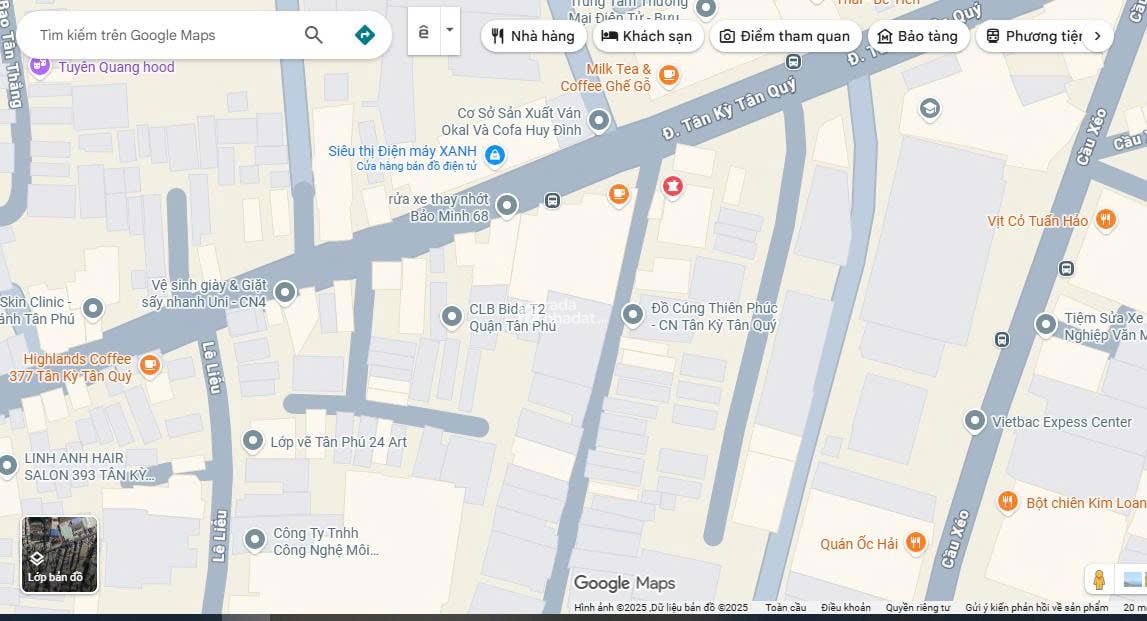Image resolution: width=1147 pixels, height=621 pixels.
Task: Expand more category filters with right chevron
Action: click(x=1097, y=35)
